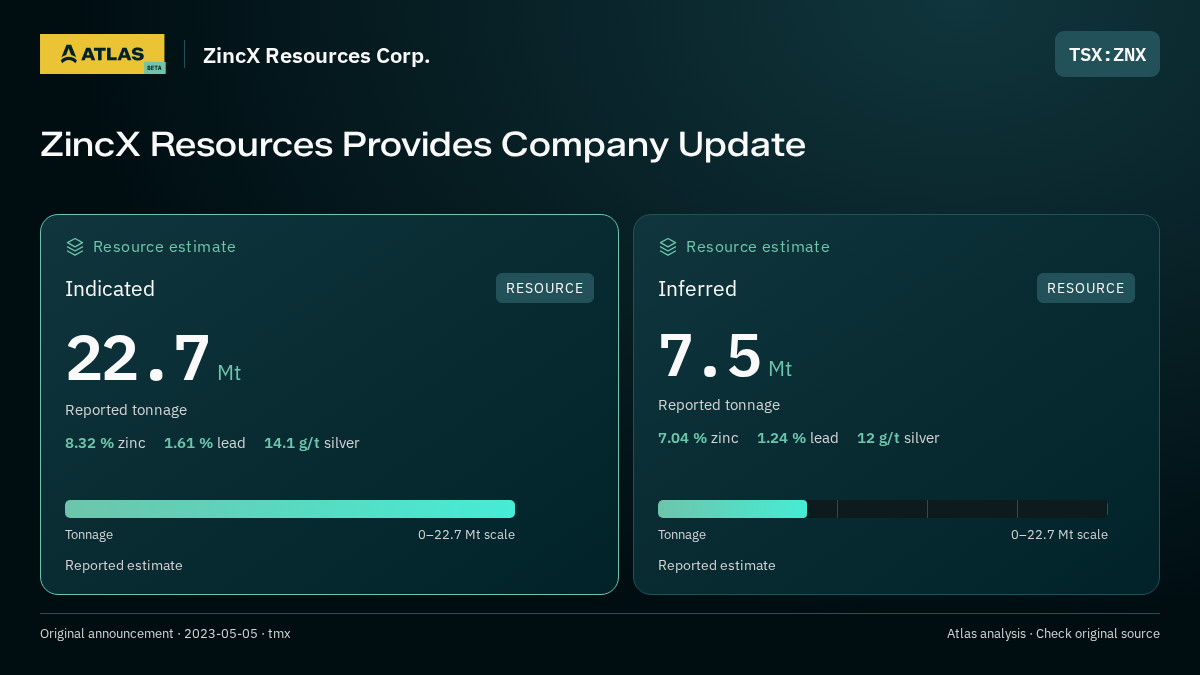Click the 7.04 % zinc grade
This screenshot has width=1200, height=675.
click(698, 437)
